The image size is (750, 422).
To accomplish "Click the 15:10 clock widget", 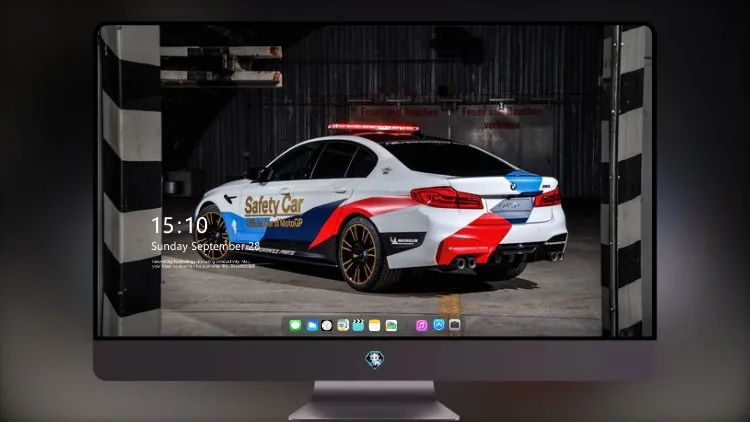I will click(179, 225).
